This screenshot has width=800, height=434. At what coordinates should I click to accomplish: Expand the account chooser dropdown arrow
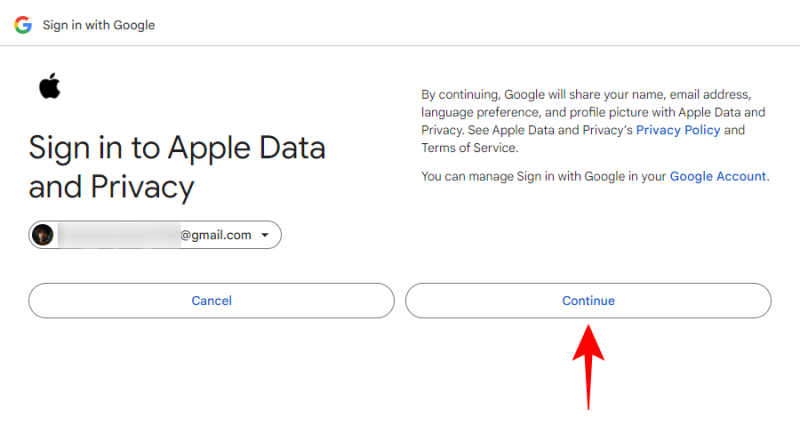265,235
